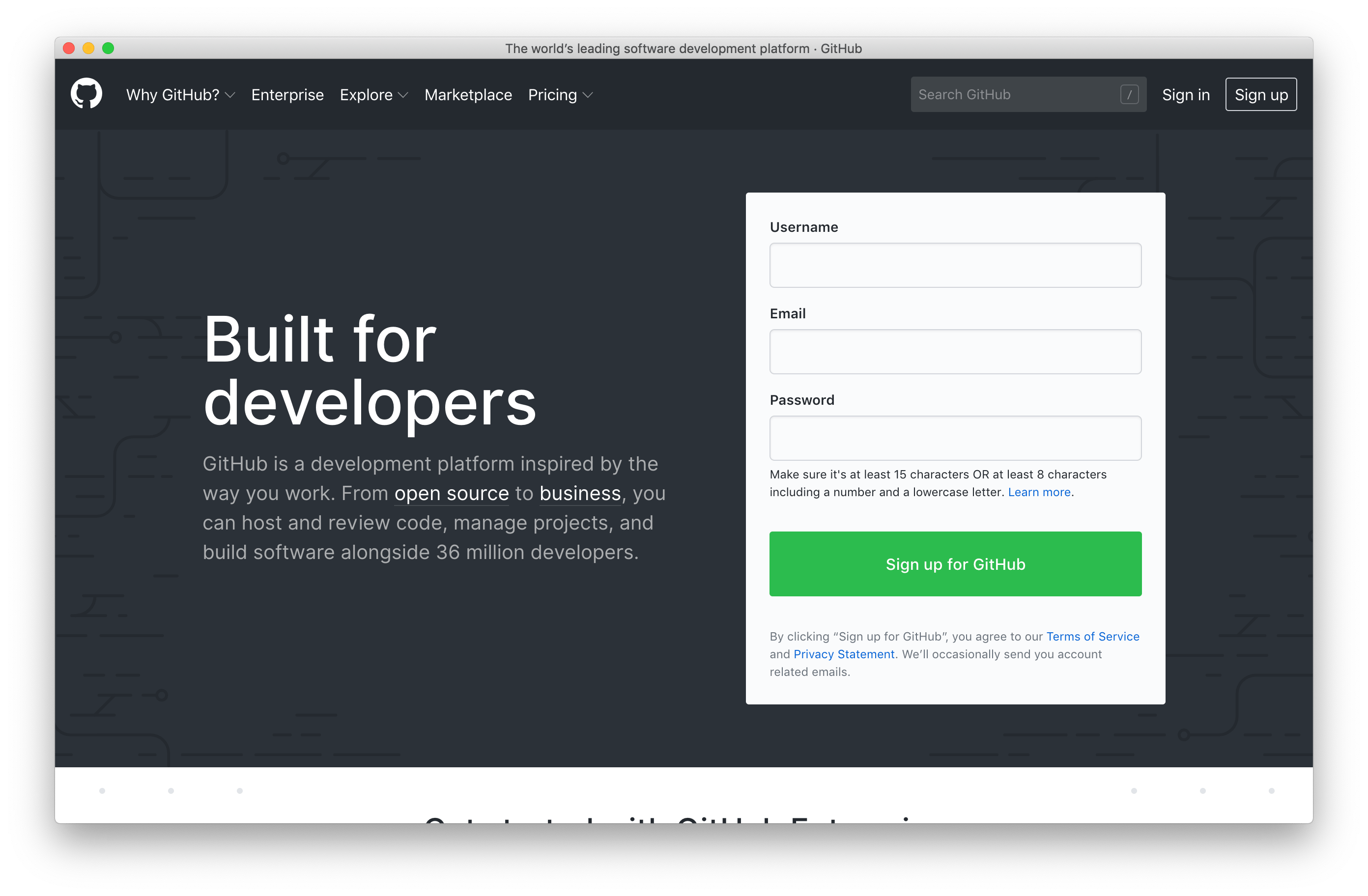Go to the Marketplace page
1368x896 pixels.
[x=468, y=95]
